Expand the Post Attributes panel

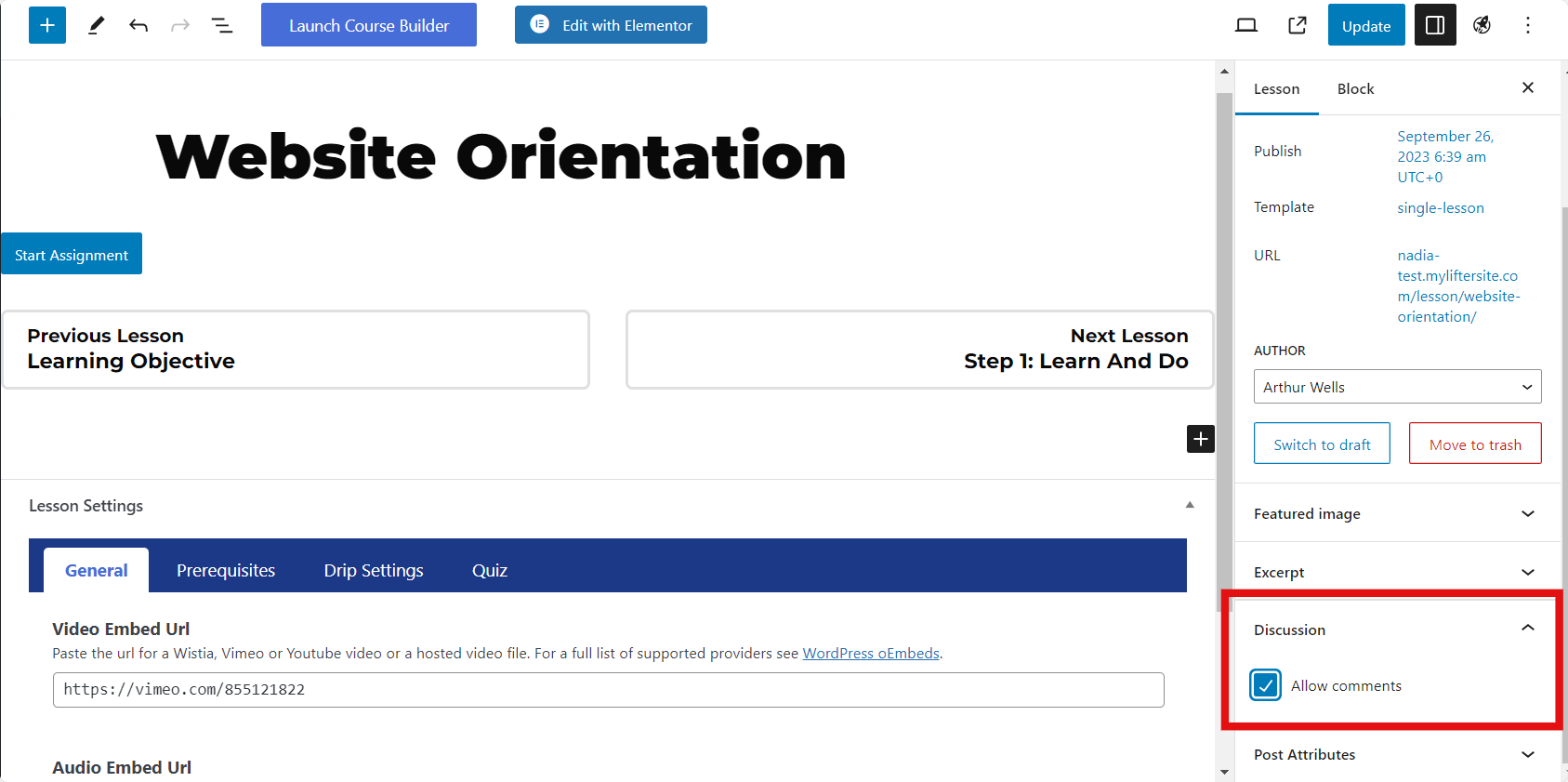(1397, 754)
